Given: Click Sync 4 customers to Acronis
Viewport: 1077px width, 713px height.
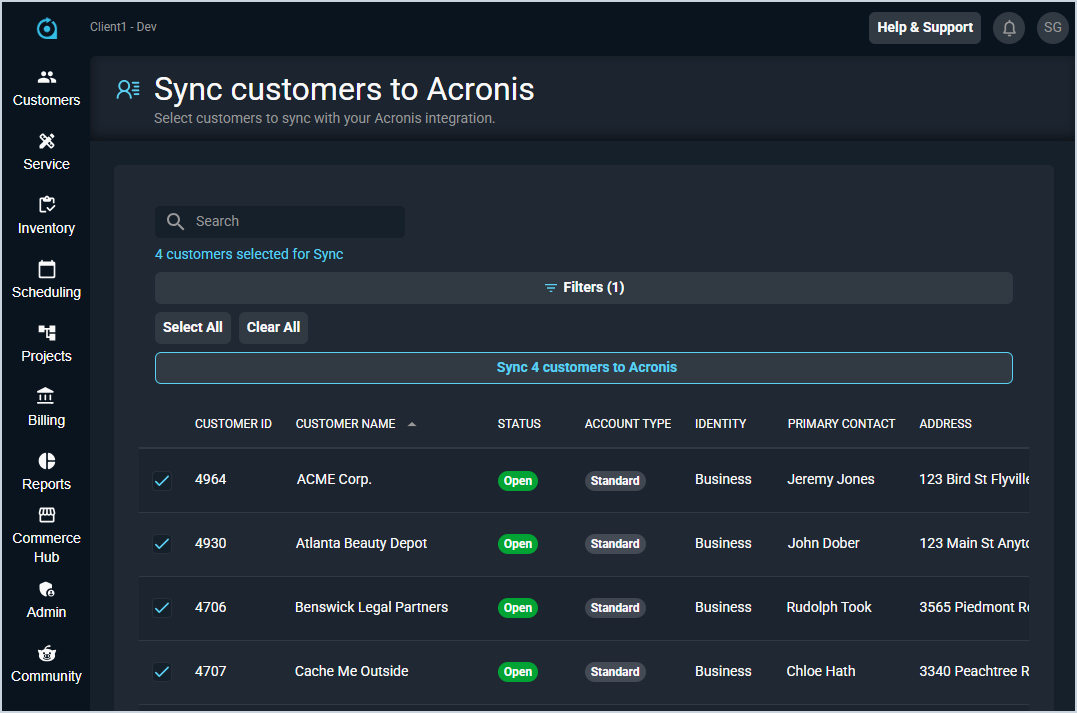Looking at the screenshot, I should click(584, 368).
